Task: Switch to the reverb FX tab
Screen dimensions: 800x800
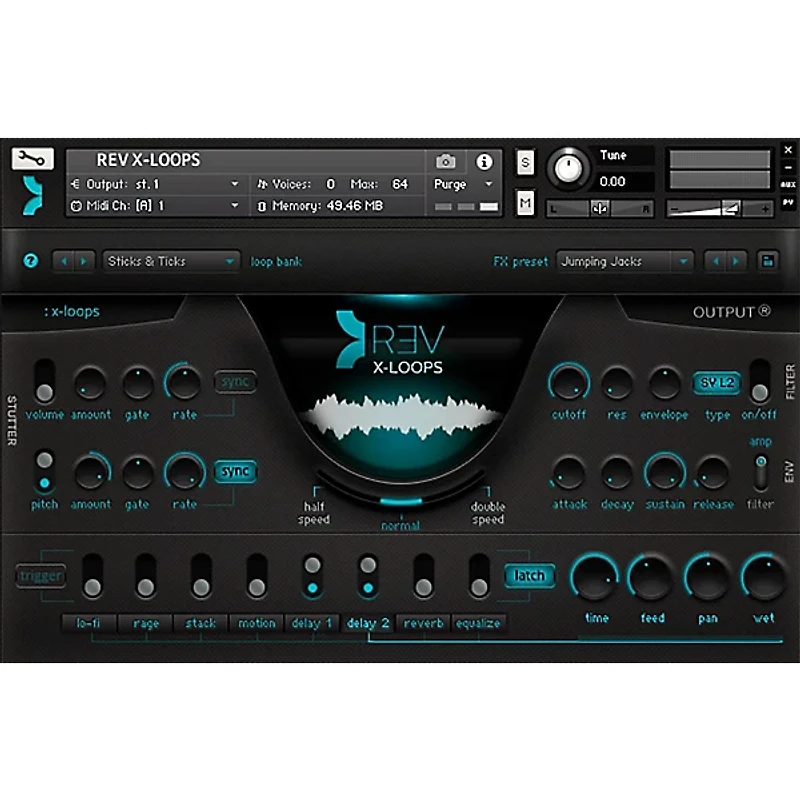Action: click(424, 622)
